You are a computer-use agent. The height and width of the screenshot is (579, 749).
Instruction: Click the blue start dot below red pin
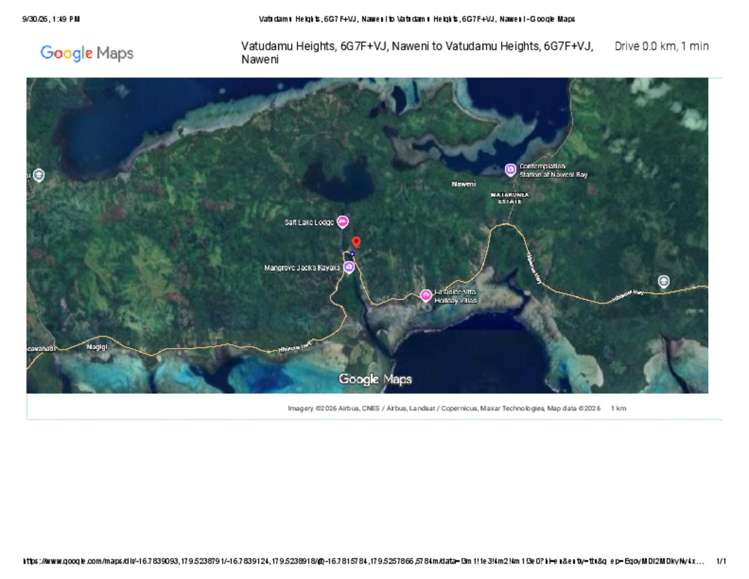pos(352,254)
